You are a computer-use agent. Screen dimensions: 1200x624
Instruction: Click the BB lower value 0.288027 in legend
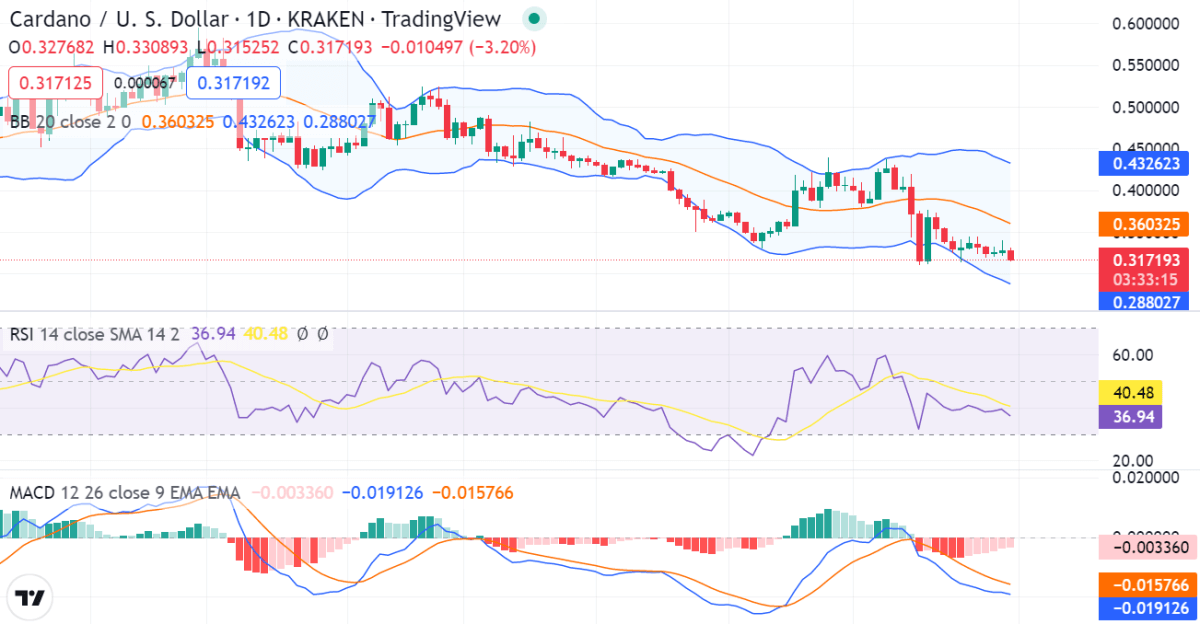340,121
